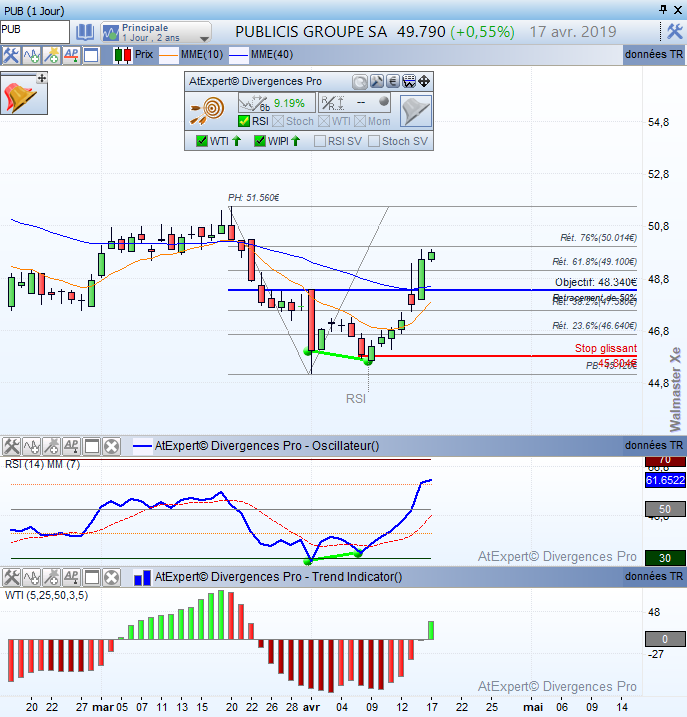Screen dimensions: 687x717
Task: Enable the RSI SV checkbox
Action: (x=320, y=141)
